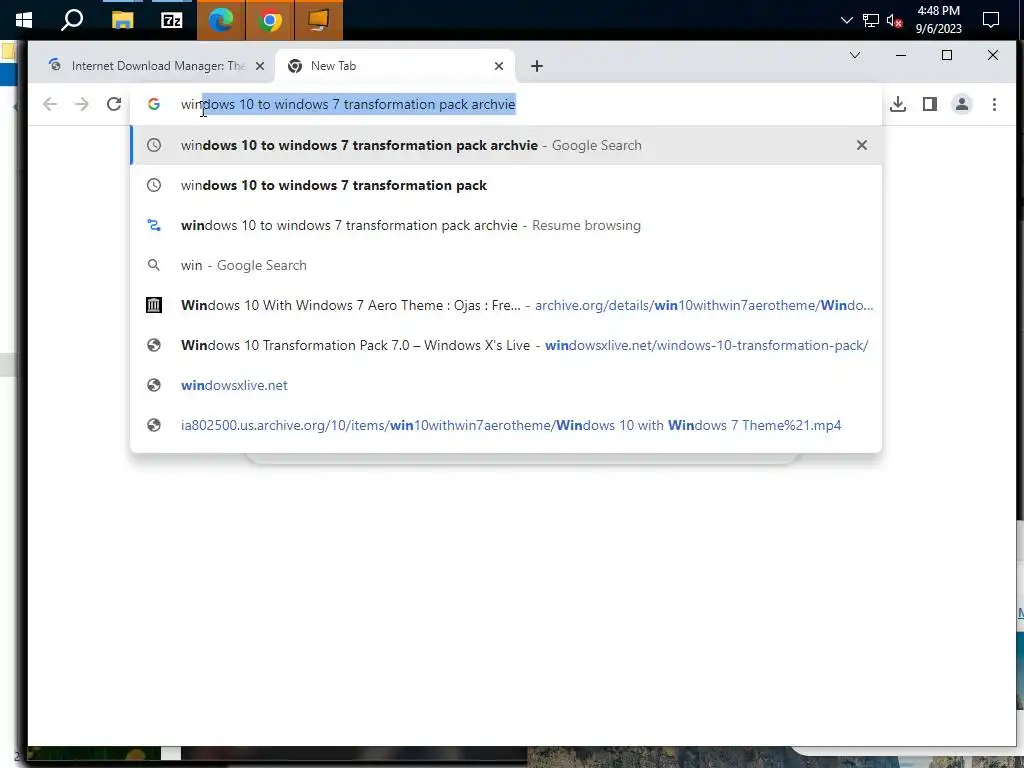Open the profile avatar menu
This screenshot has height=768, width=1024.
(x=961, y=104)
